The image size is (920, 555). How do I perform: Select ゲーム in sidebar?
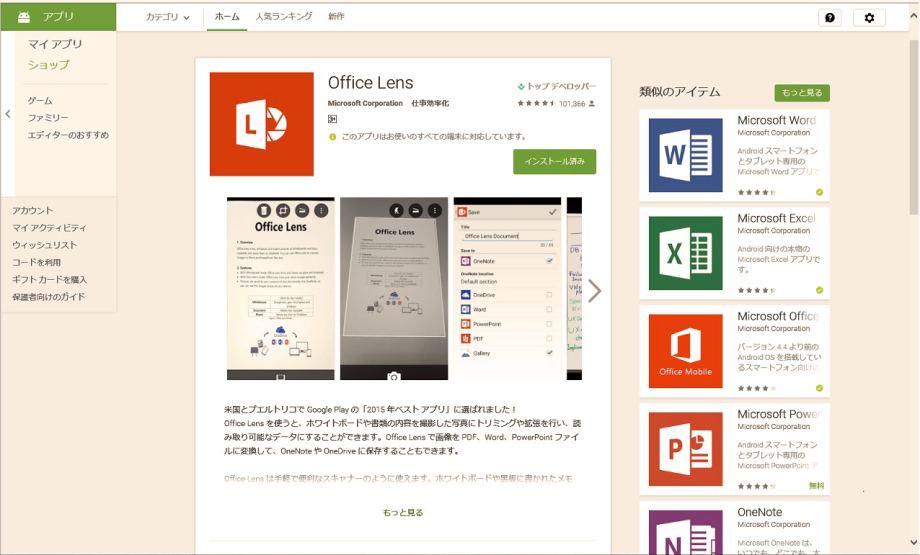tap(40, 100)
